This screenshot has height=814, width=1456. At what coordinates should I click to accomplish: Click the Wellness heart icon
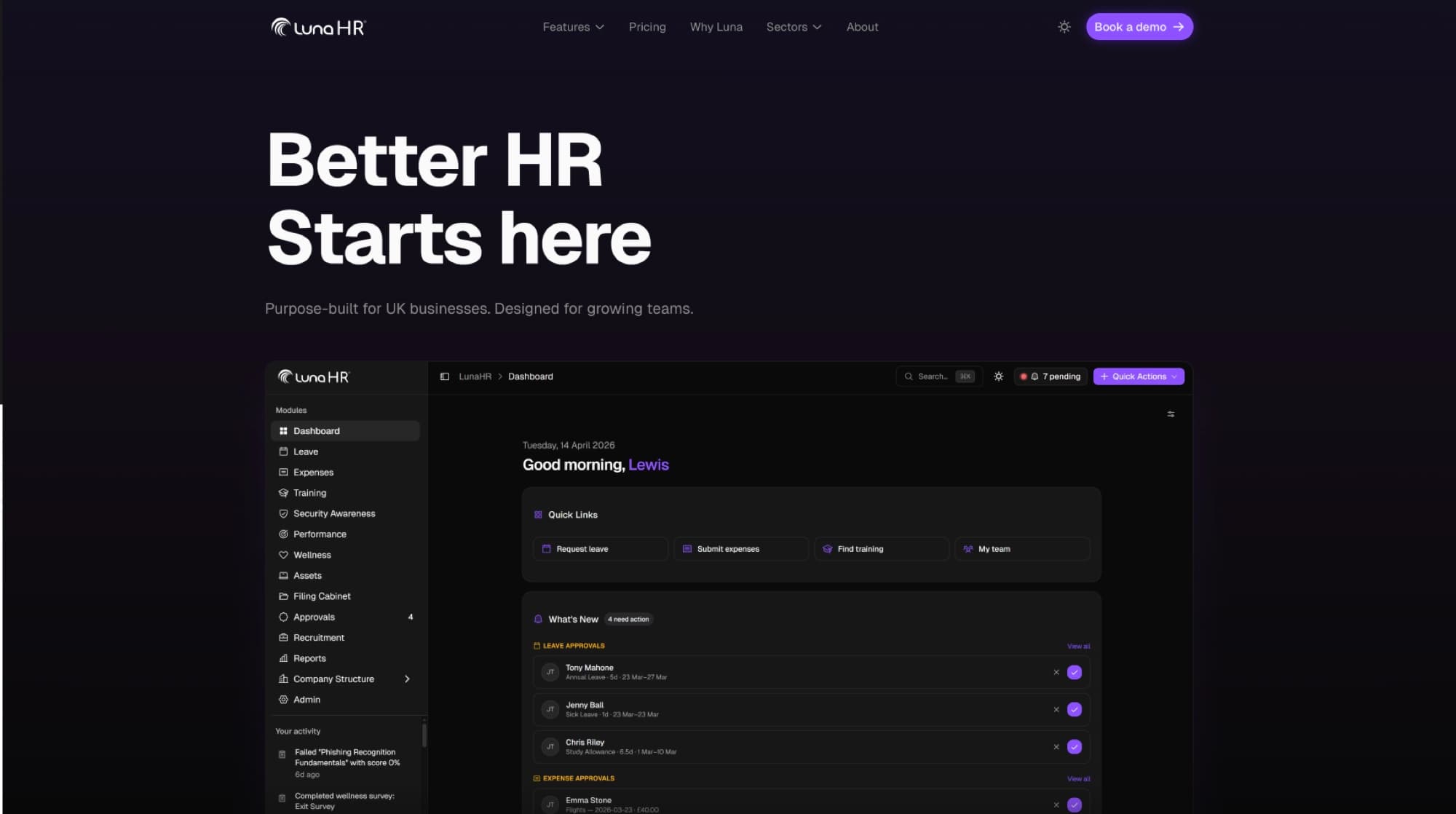283,555
